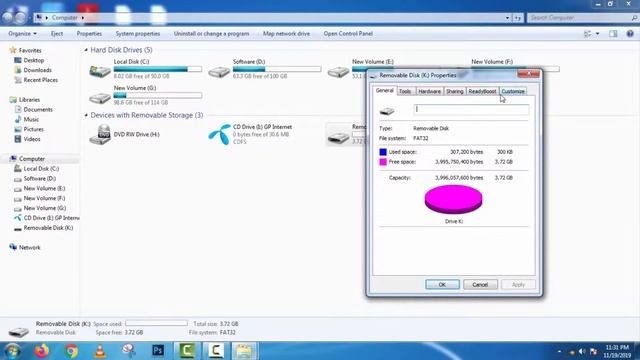640x360 pixels.
Task: Open Photoshop from the taskbar
Action: click(x=158, y=351)
